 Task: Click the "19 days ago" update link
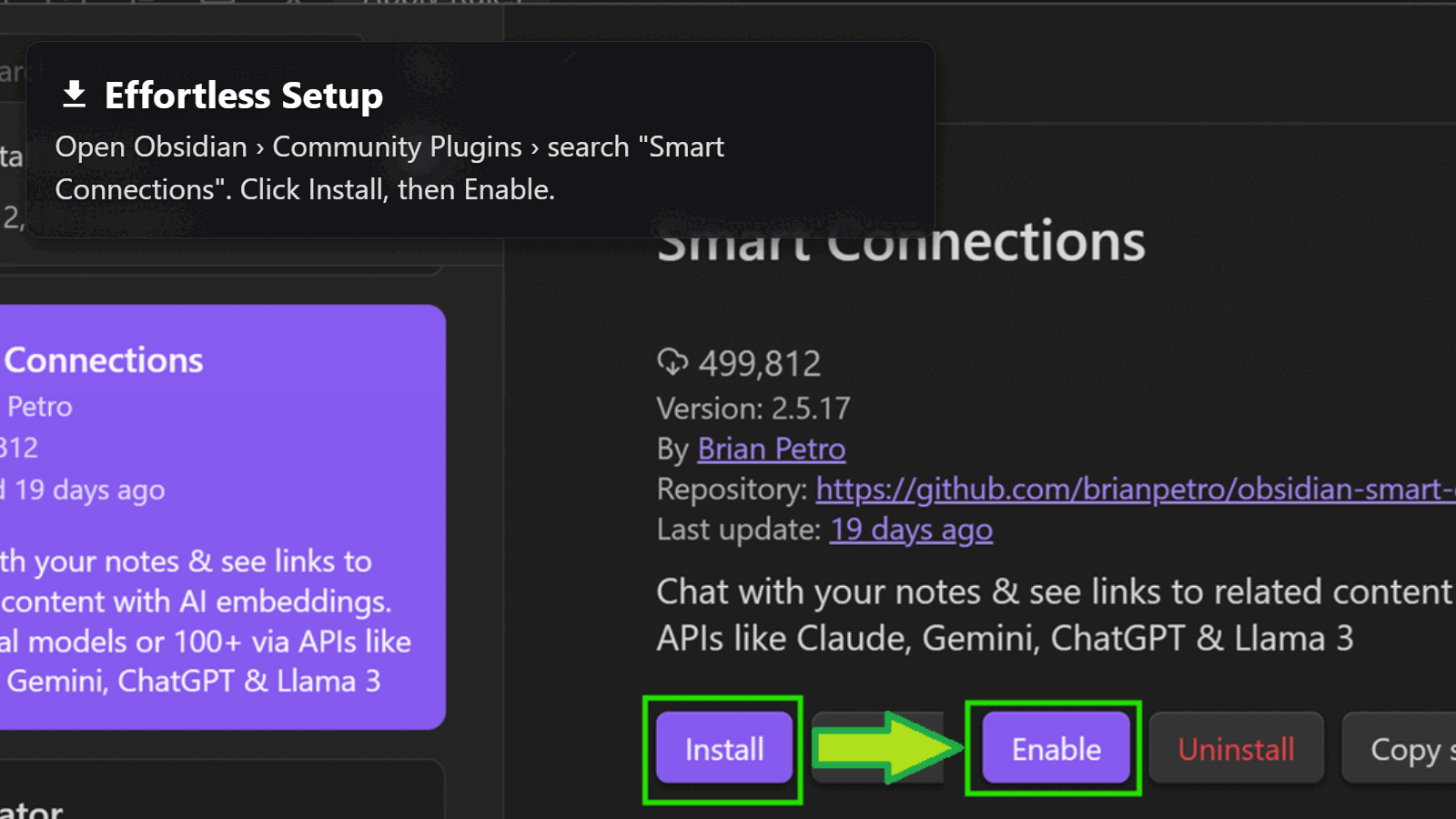click(910, 529)
